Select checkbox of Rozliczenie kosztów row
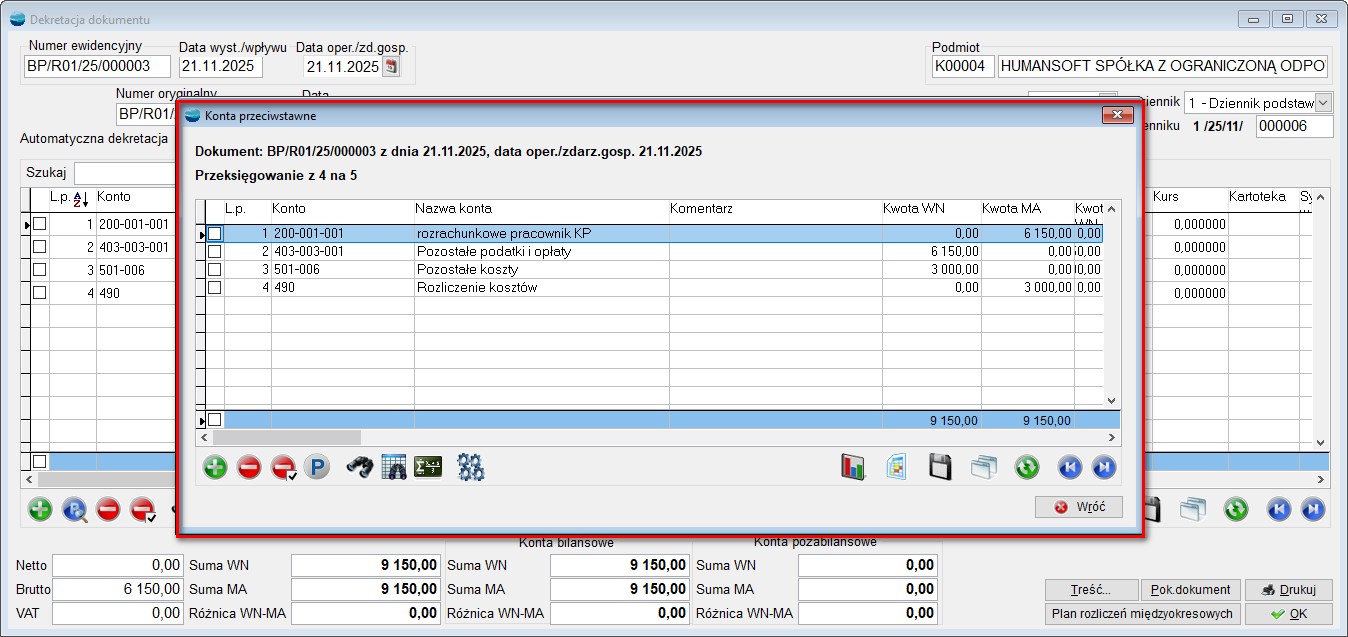 (215, 287)
